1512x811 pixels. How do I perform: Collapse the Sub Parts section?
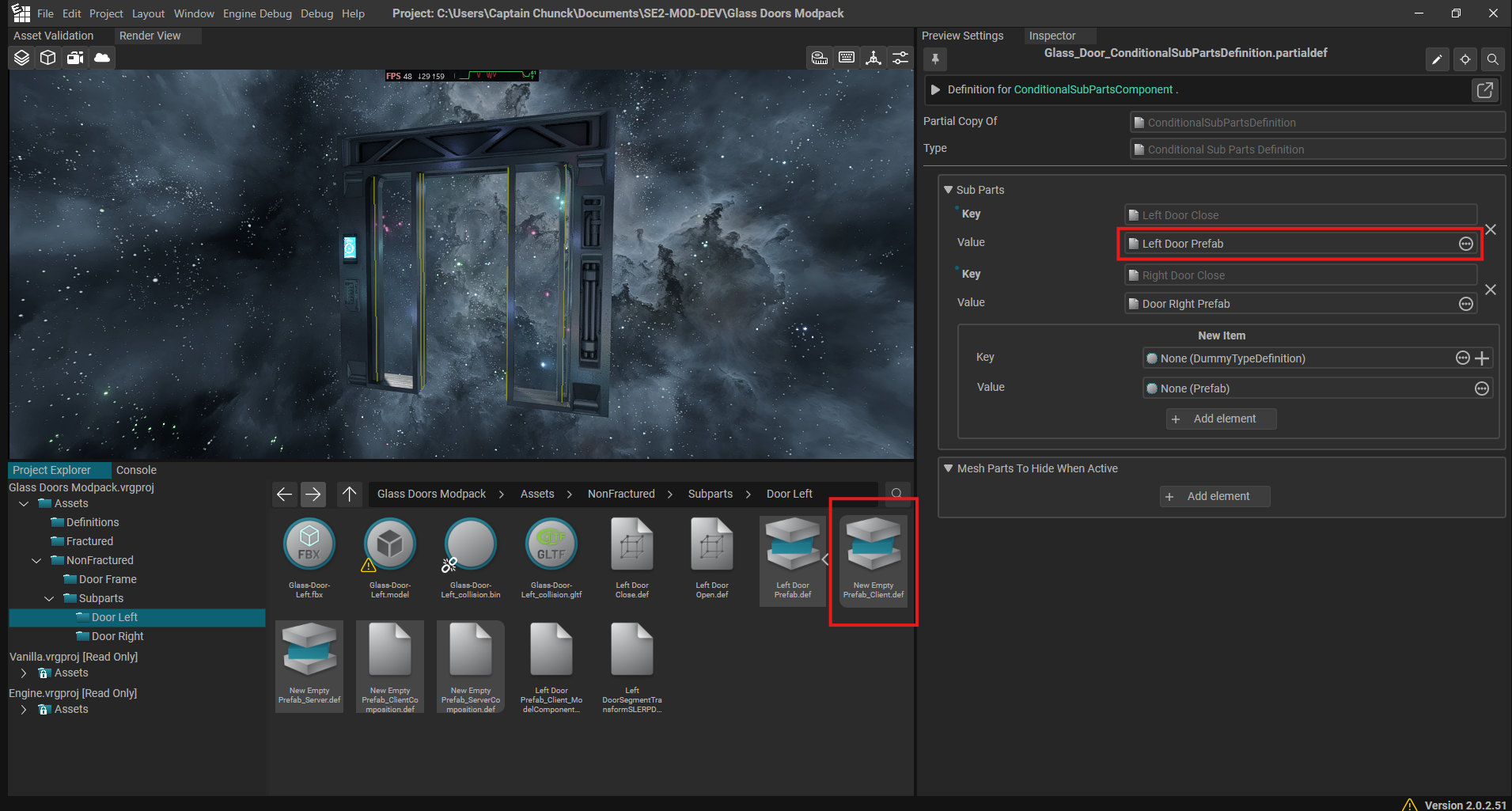click(x=948, y=190)
